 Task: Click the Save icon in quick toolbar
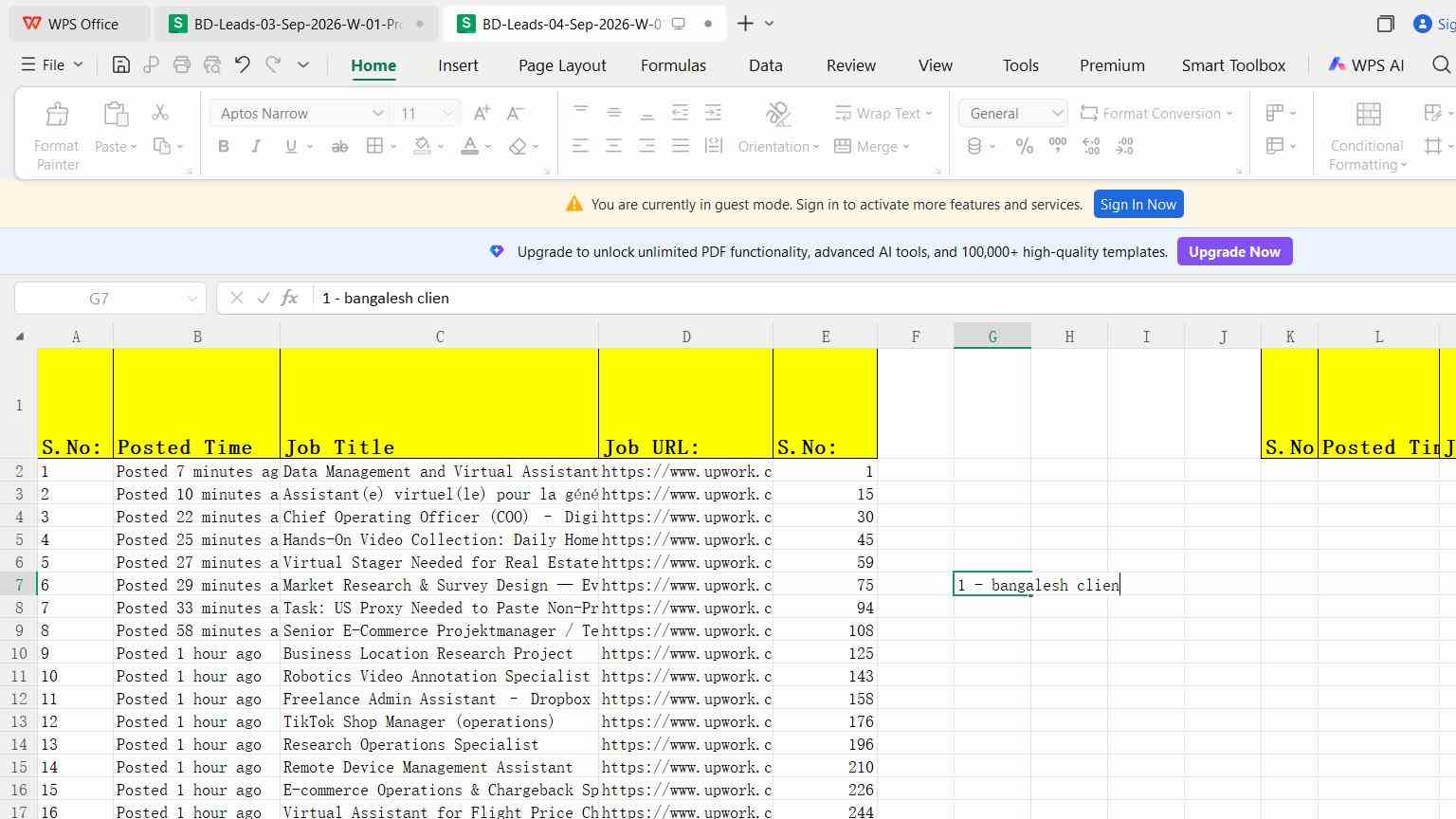(120, 64)
